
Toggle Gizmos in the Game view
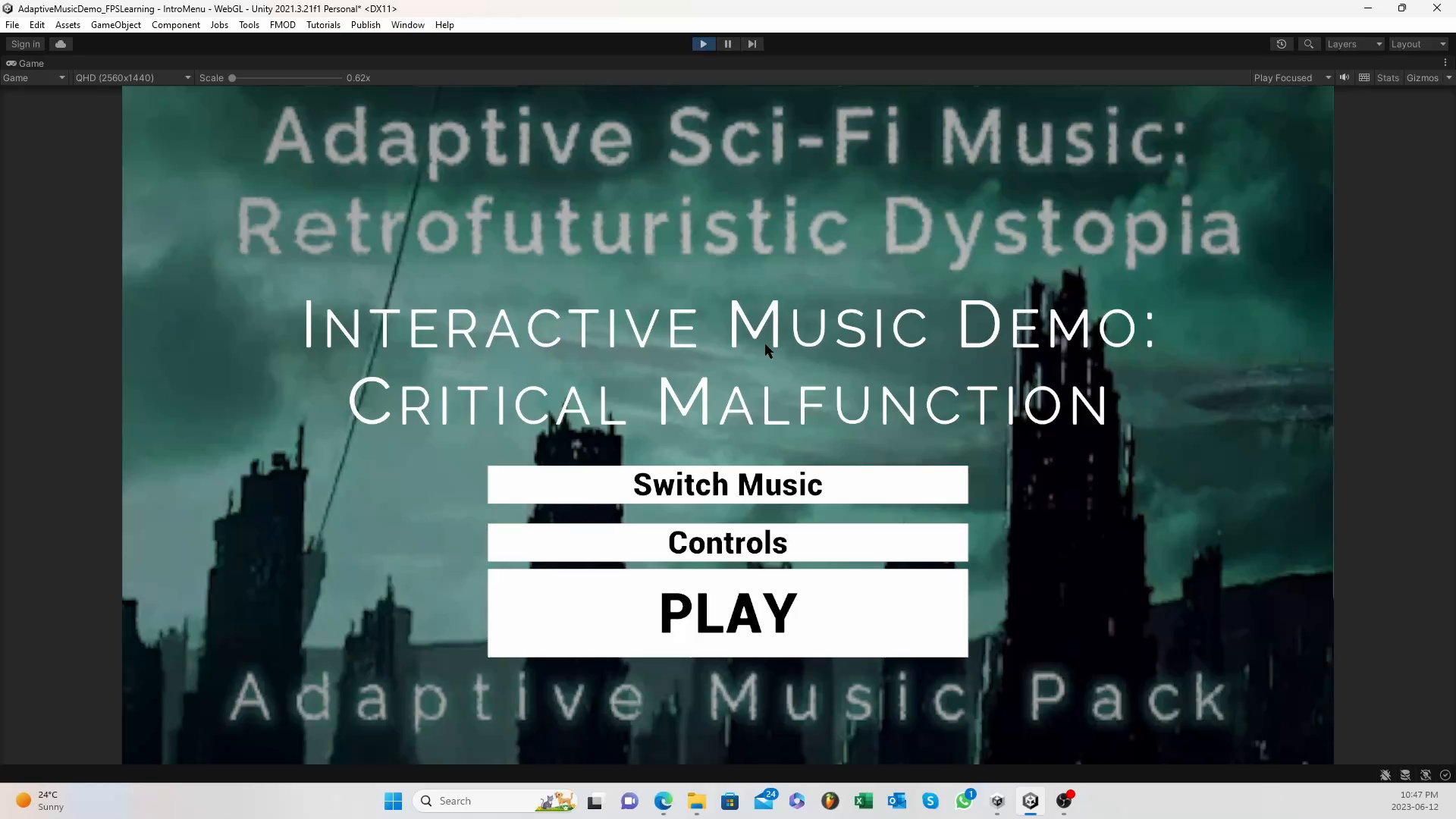1422,77
